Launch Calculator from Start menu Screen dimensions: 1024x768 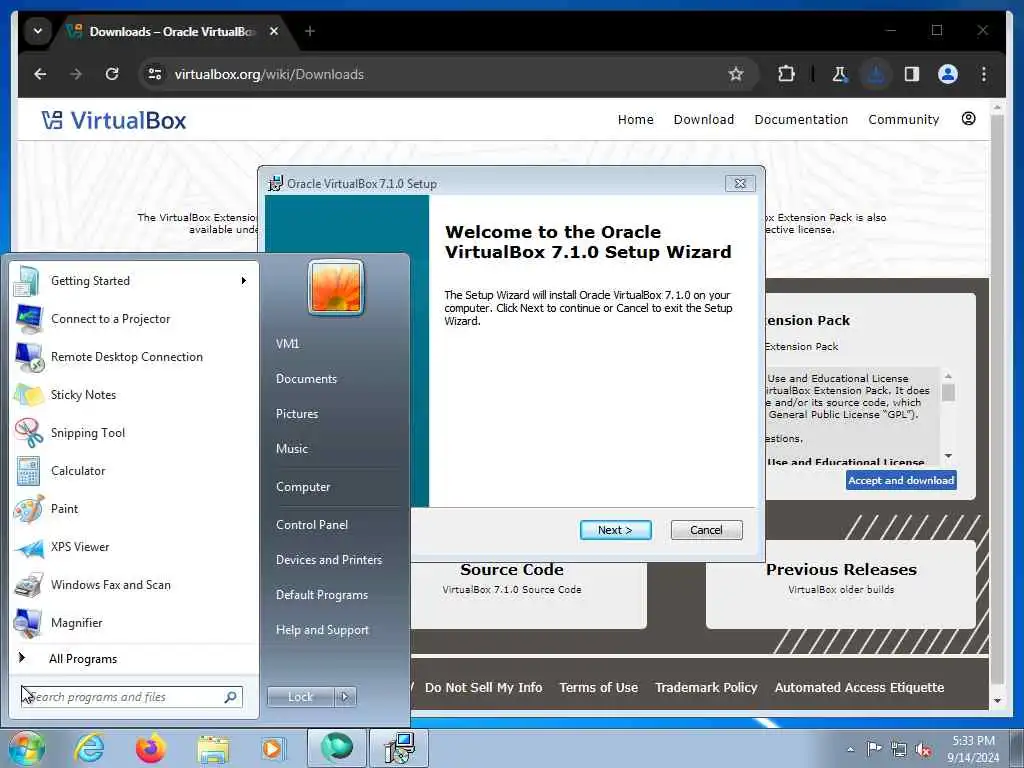[x=134, y=471]
